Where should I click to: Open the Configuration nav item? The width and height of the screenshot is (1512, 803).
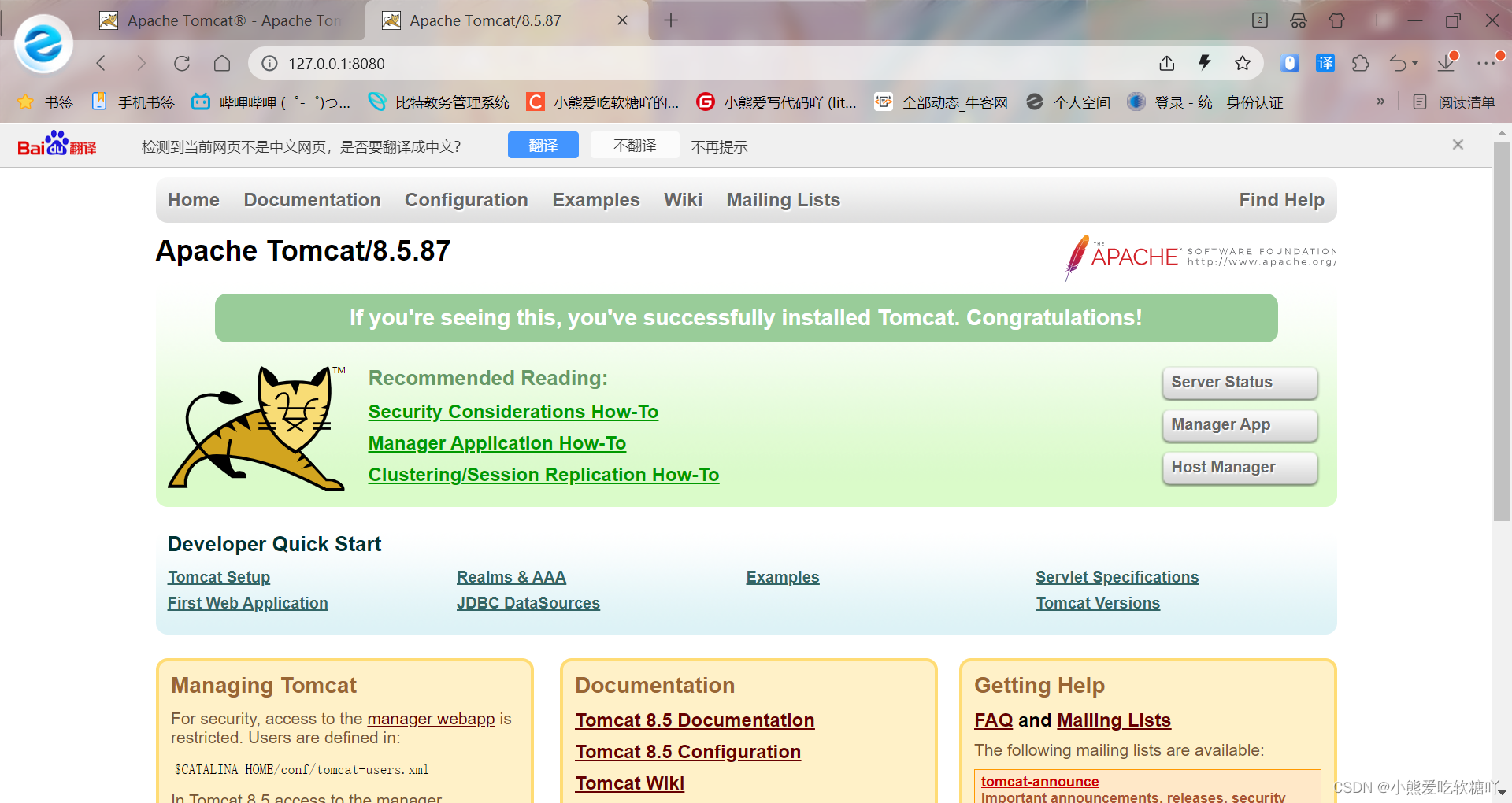click(x=466, y=200)
